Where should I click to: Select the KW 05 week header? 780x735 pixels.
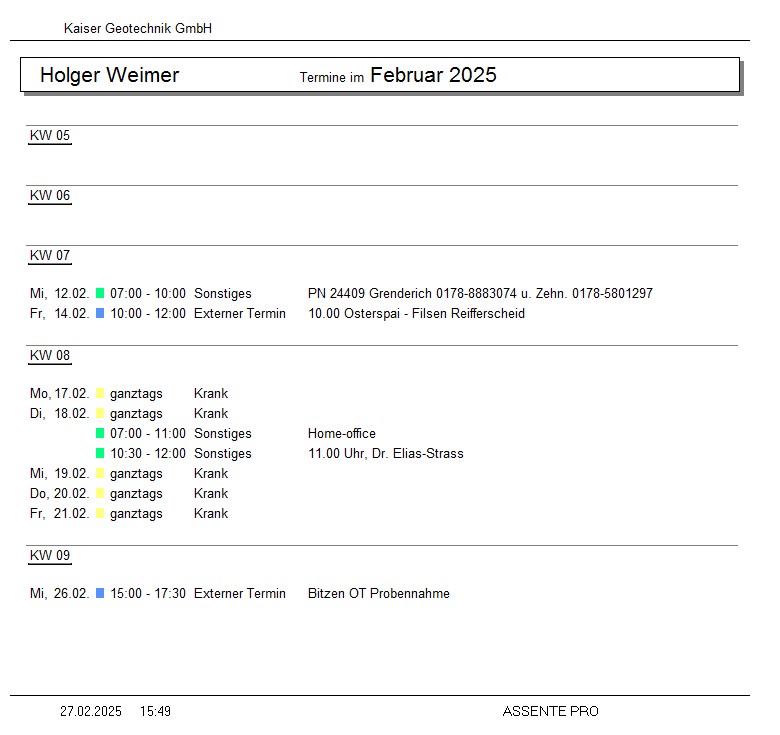(x=50, y=136)
